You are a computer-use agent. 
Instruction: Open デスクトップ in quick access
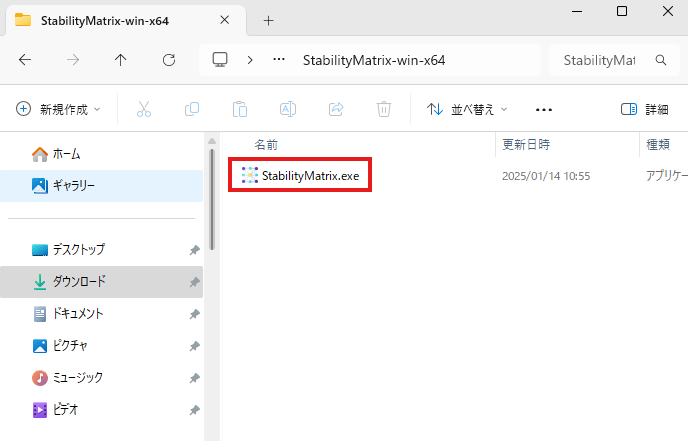[101, 250]
